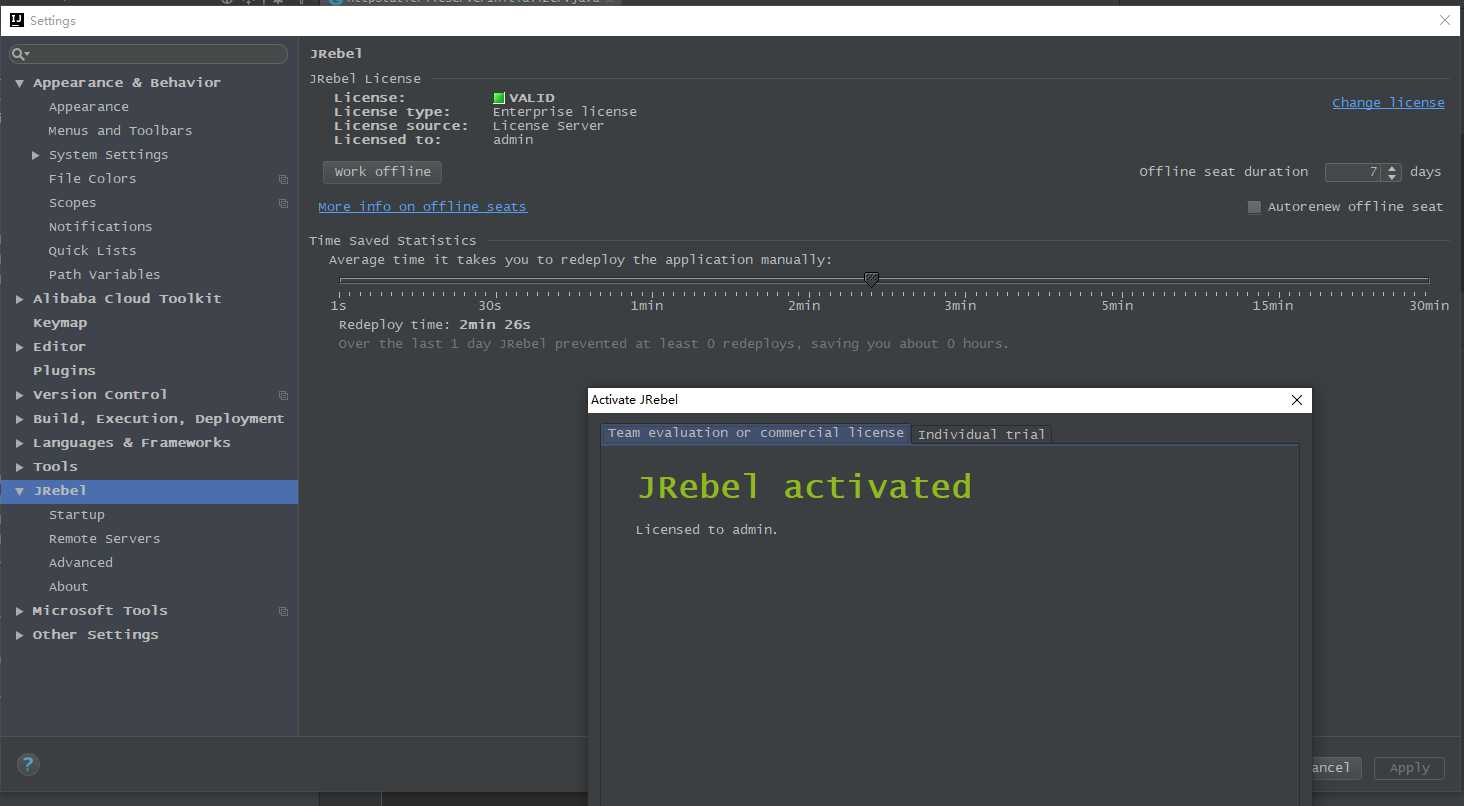This screenshot has width=1464, height=806.
Task: Click the settings search input field
Action: coord(149,54)
